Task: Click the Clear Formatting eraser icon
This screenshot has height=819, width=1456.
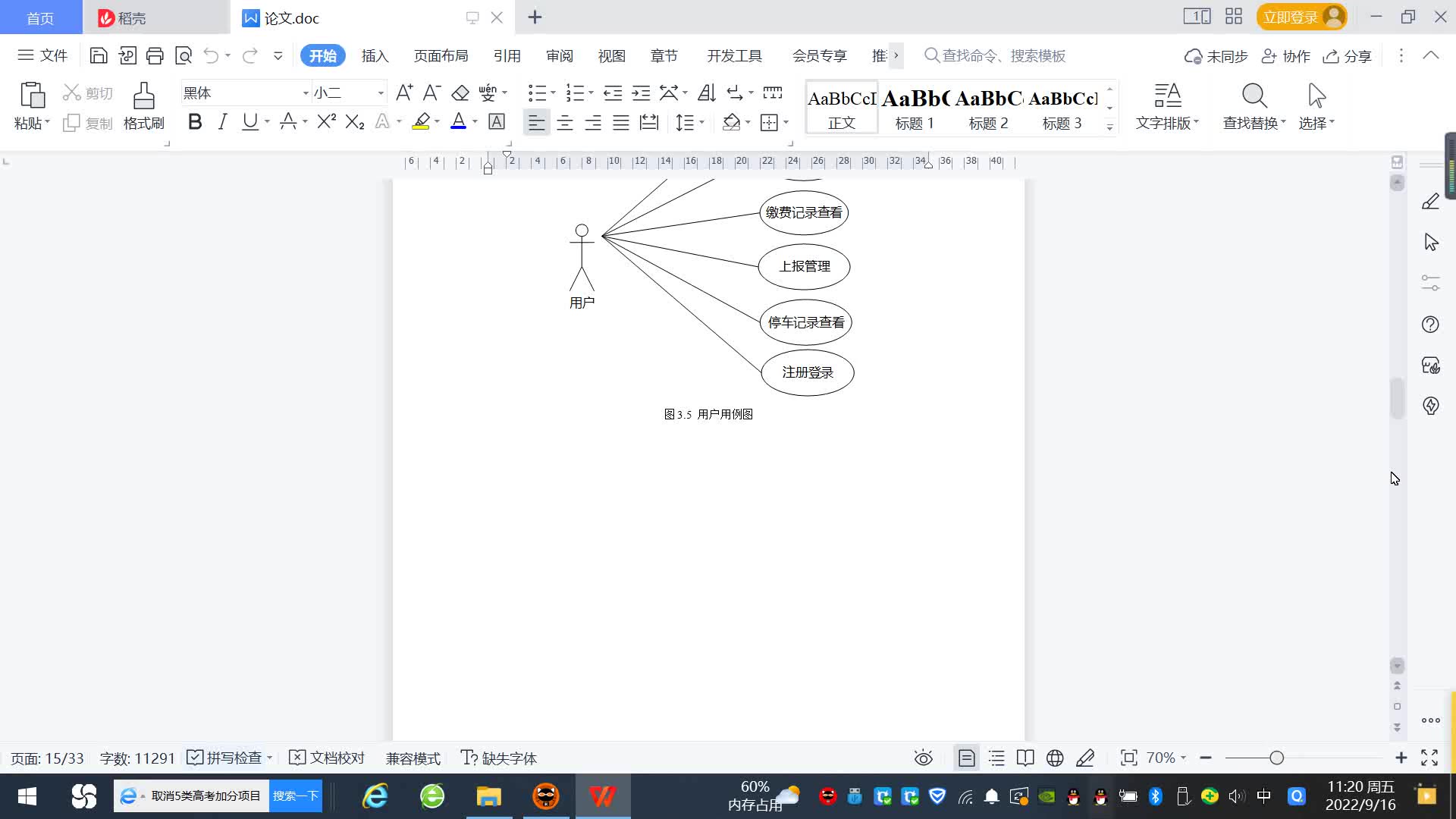Action: coord(460,93)
